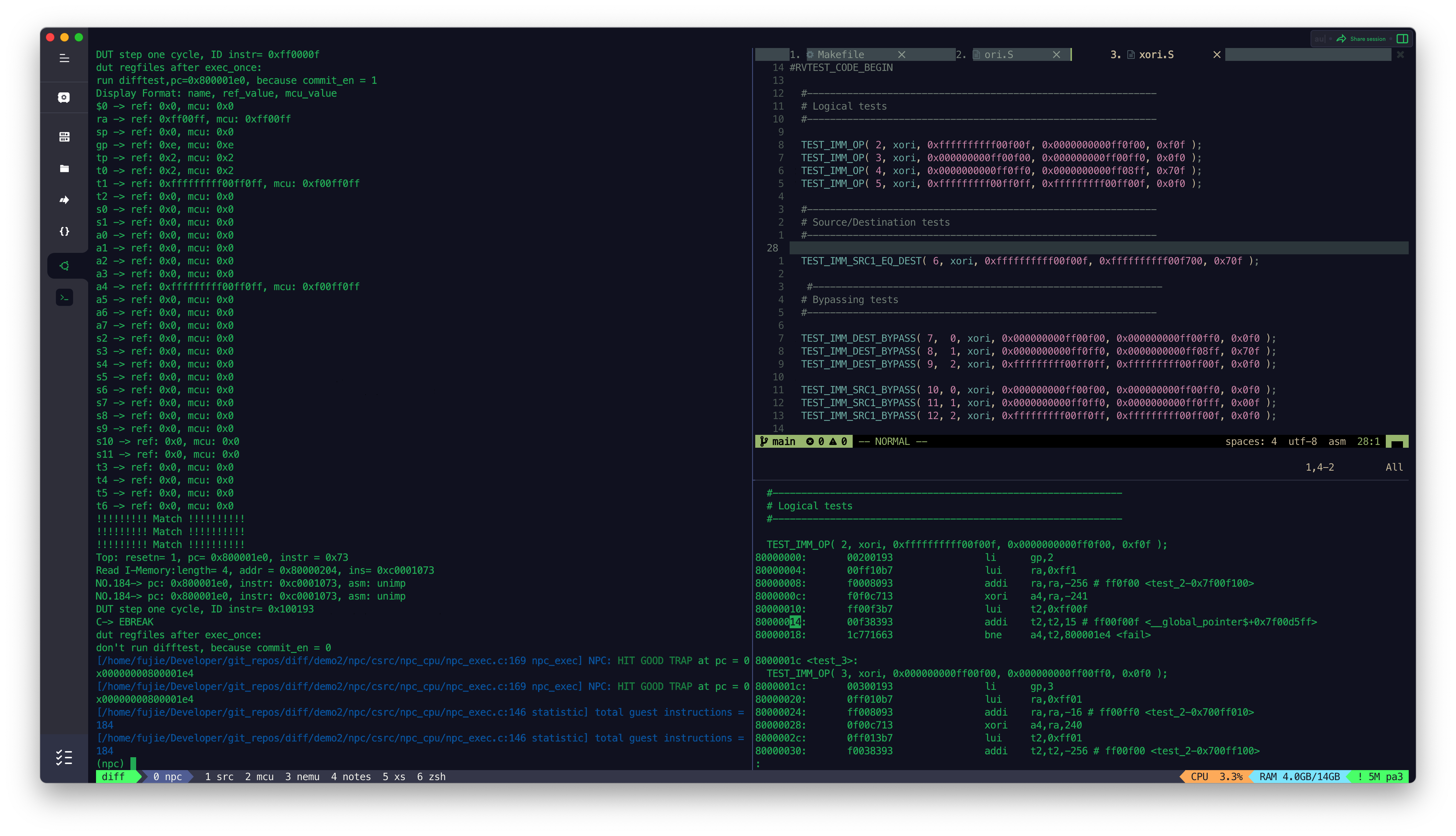Open the Hosts server icon

click(64, 137)
